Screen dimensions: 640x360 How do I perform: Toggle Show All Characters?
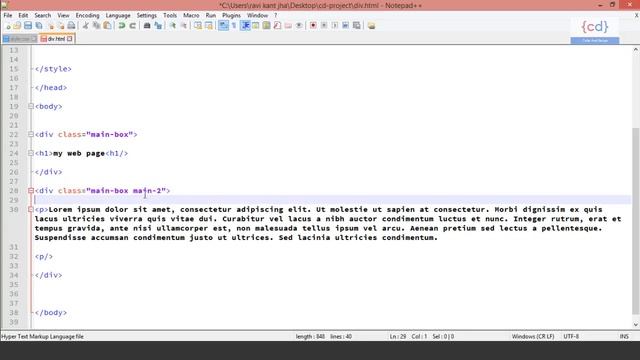[x=234, y=26]
